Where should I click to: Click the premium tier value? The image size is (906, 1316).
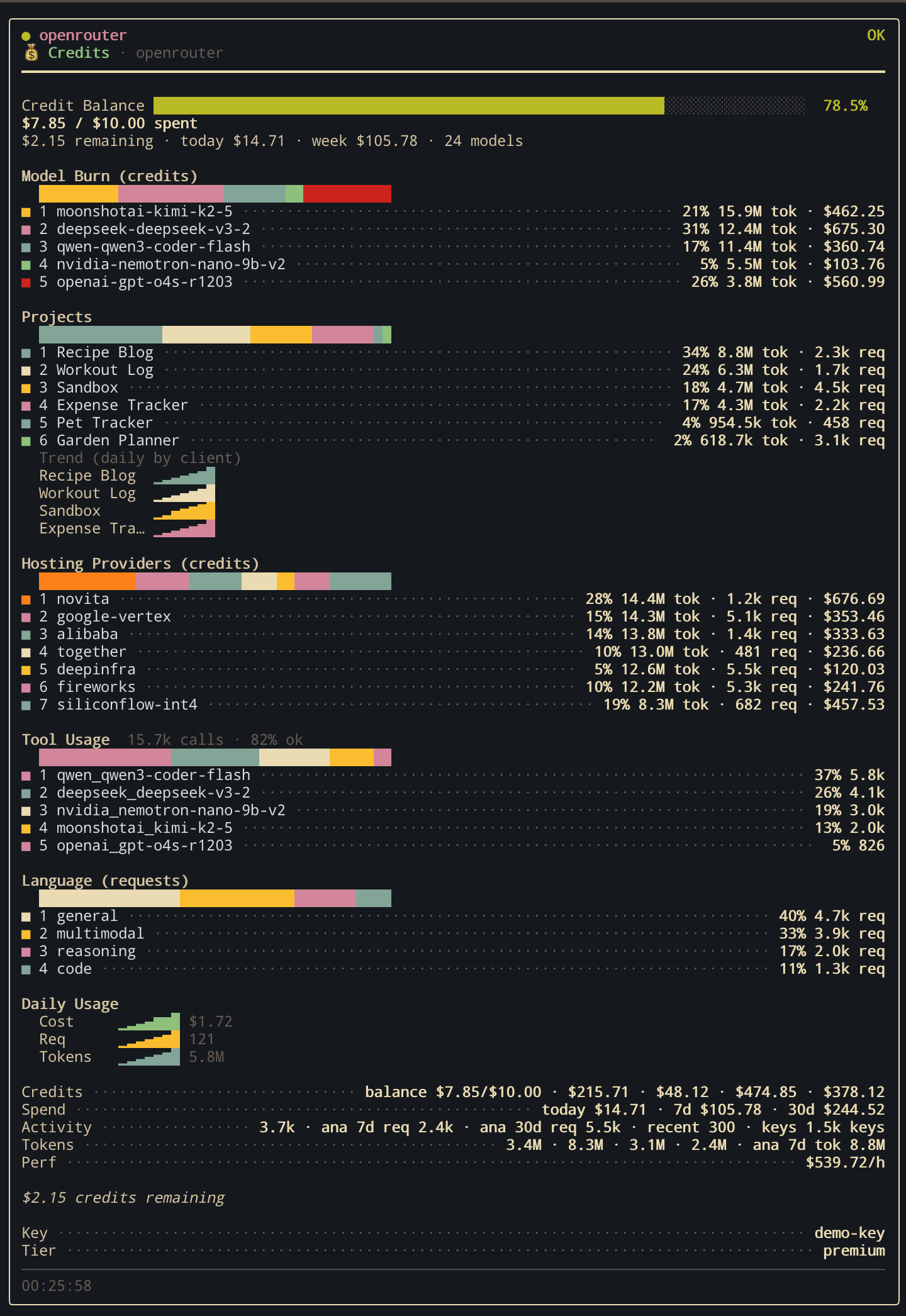coord(854,1251)
